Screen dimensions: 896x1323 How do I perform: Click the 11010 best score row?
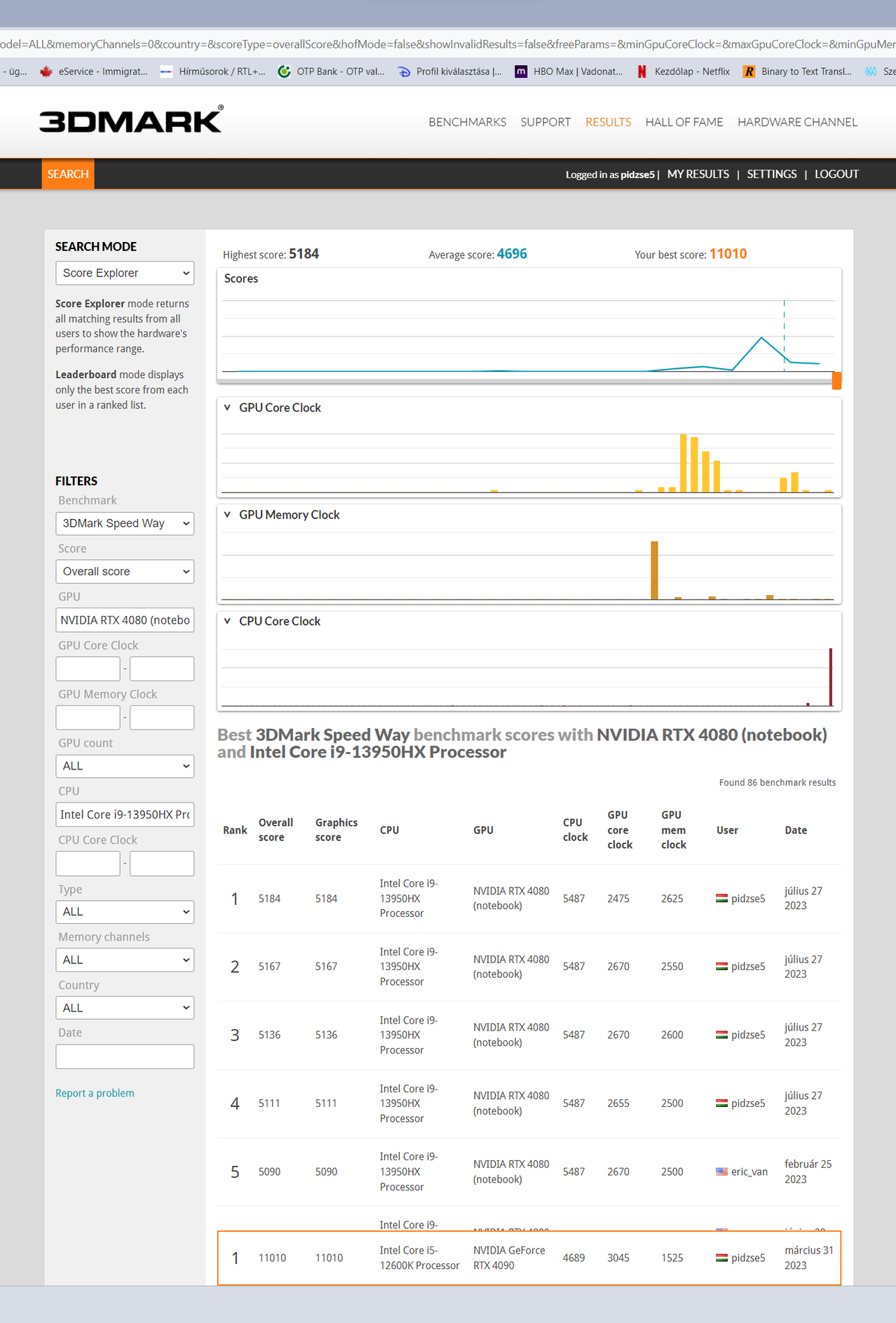click(529, 1258)
